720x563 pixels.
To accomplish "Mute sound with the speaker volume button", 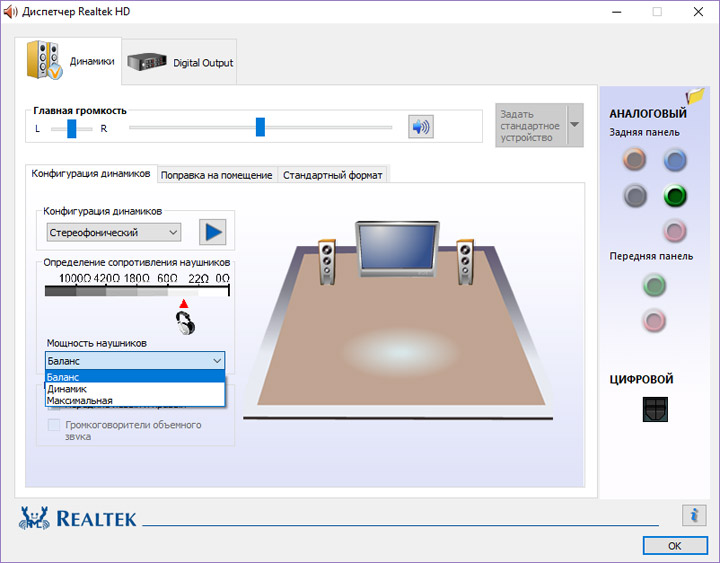I will pyautogui.click(x=421, y=127).
